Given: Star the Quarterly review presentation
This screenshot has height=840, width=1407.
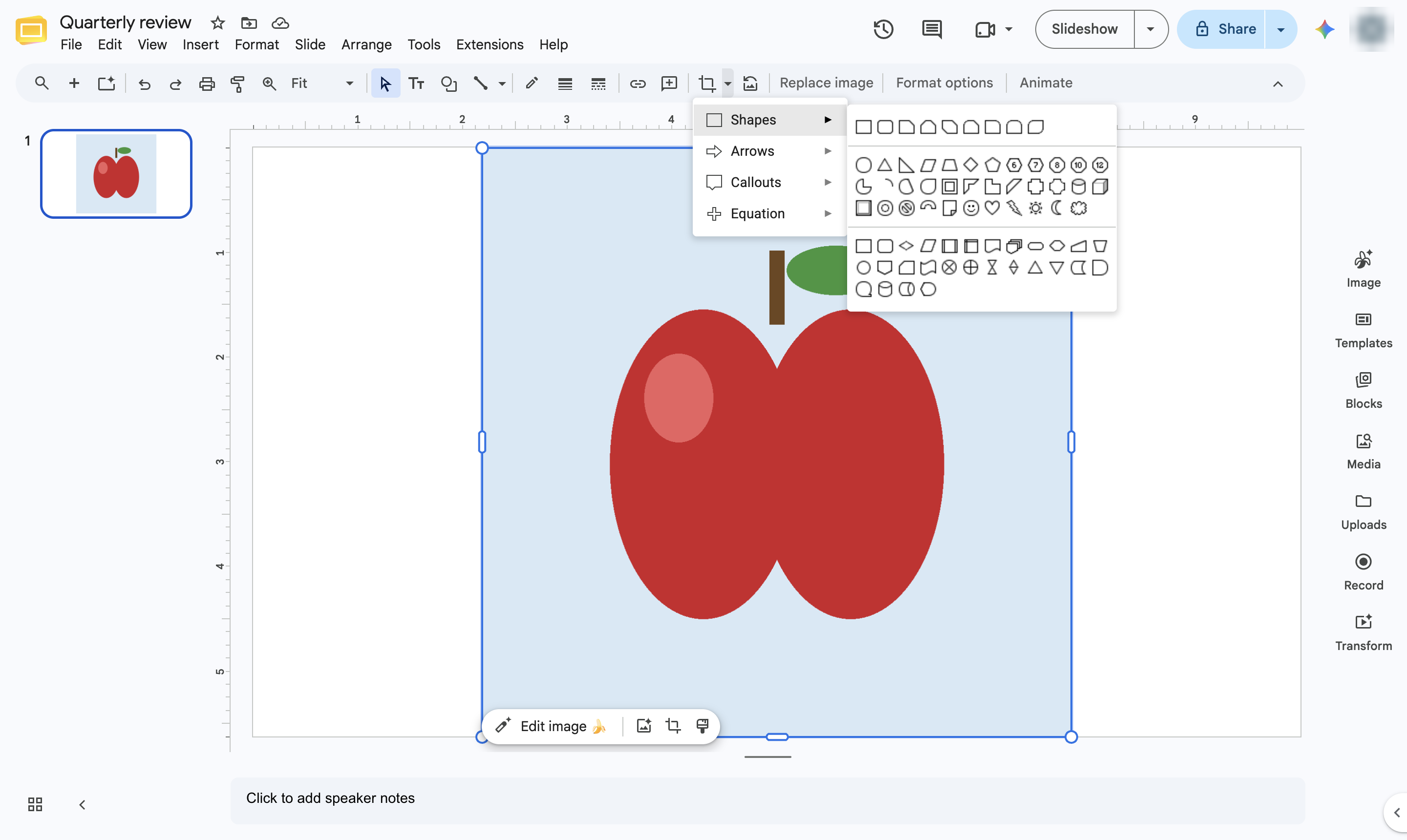Looking at the screenshot, I should point(217,22).
